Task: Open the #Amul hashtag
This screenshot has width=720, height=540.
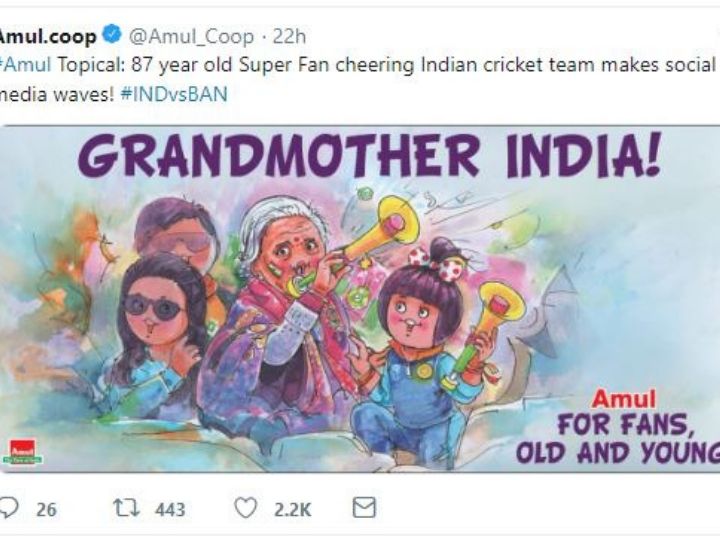Action: pos(25,66)
